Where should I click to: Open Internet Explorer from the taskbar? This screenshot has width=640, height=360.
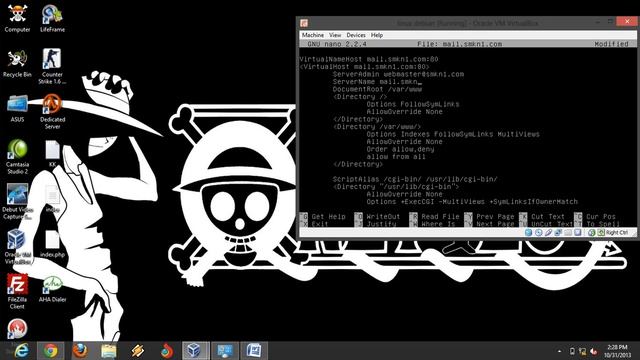click(22, 351)
